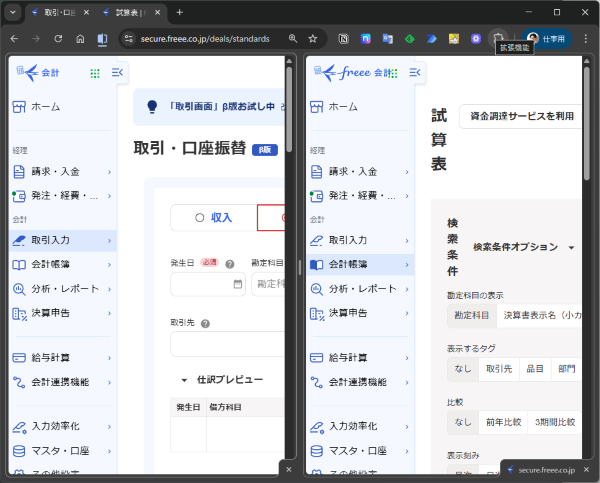Screen dimensions: 600x483
Task: Open the 検索条件オプション dropdown
Action: pyautogui.click(x=523, y=247)
